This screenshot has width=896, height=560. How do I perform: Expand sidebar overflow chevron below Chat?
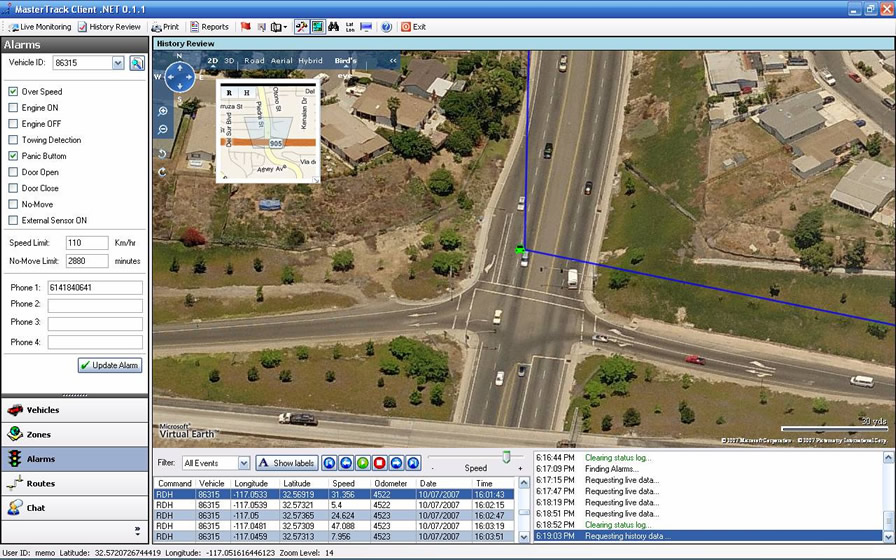click(x=138, y=531)
